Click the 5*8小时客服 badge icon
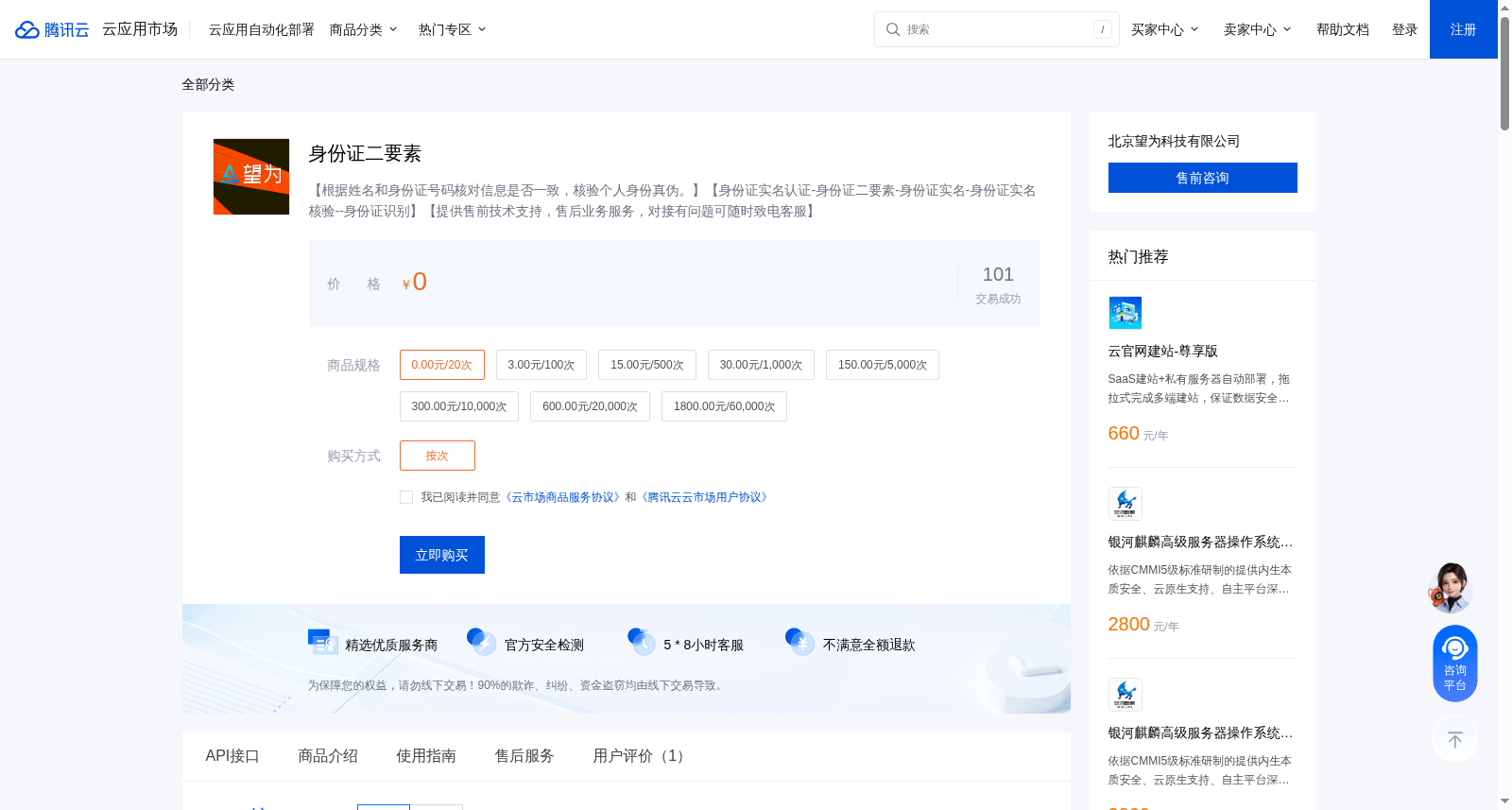This screenshot has height=810, width=1512. click(x=642, y=642)
